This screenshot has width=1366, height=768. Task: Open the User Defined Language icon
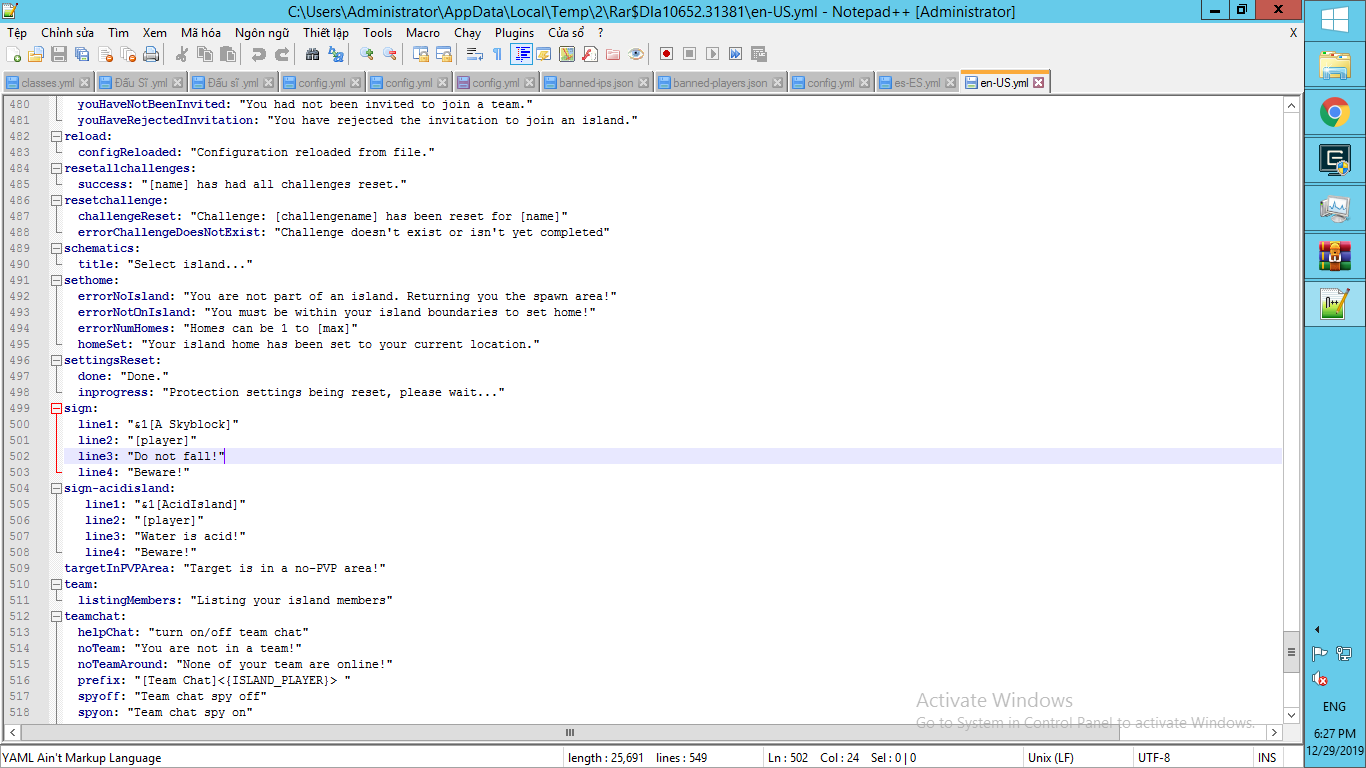[x=543, y=54]
